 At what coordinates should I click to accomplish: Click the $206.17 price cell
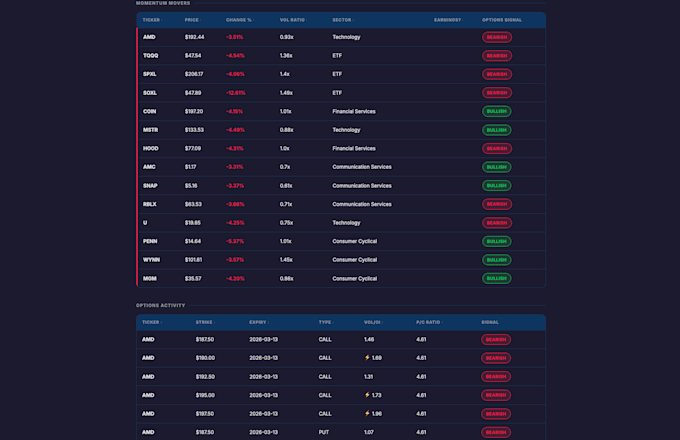coord(194,74)
